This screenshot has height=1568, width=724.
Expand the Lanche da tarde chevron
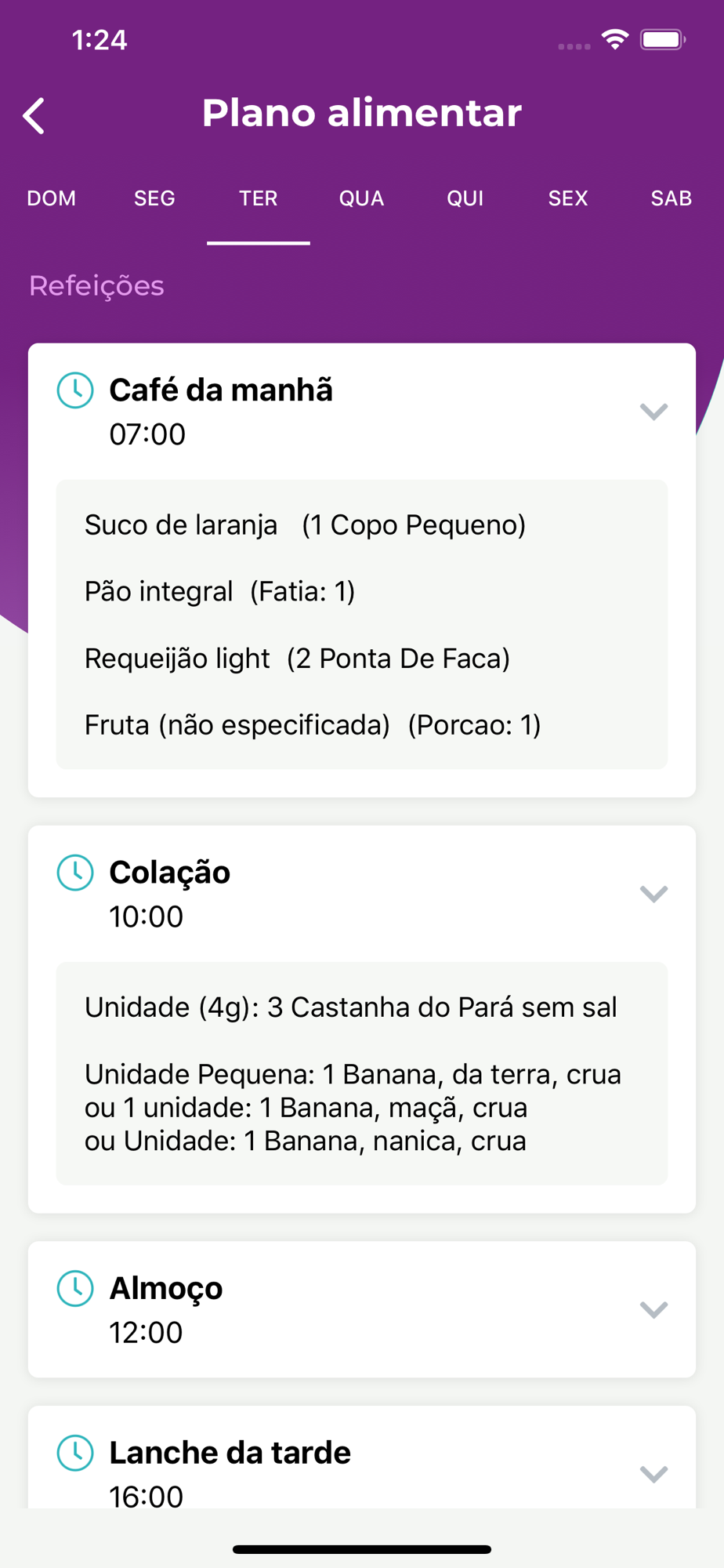click(x=653, y=1474)
